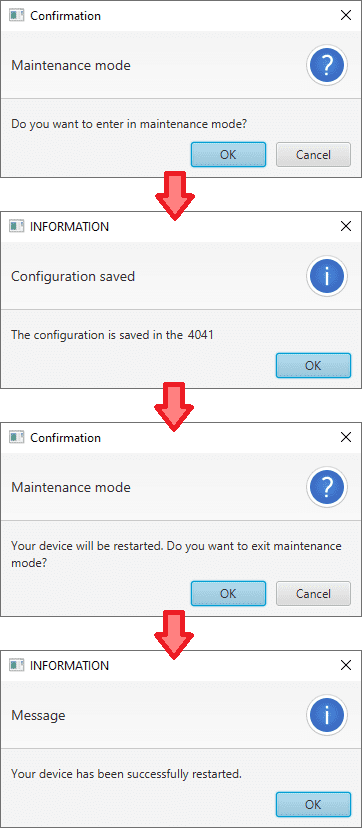Screen dimensions: 363x829
Task: Confirm exit maintenance mode with OK
Action: (x=228, y=593)
